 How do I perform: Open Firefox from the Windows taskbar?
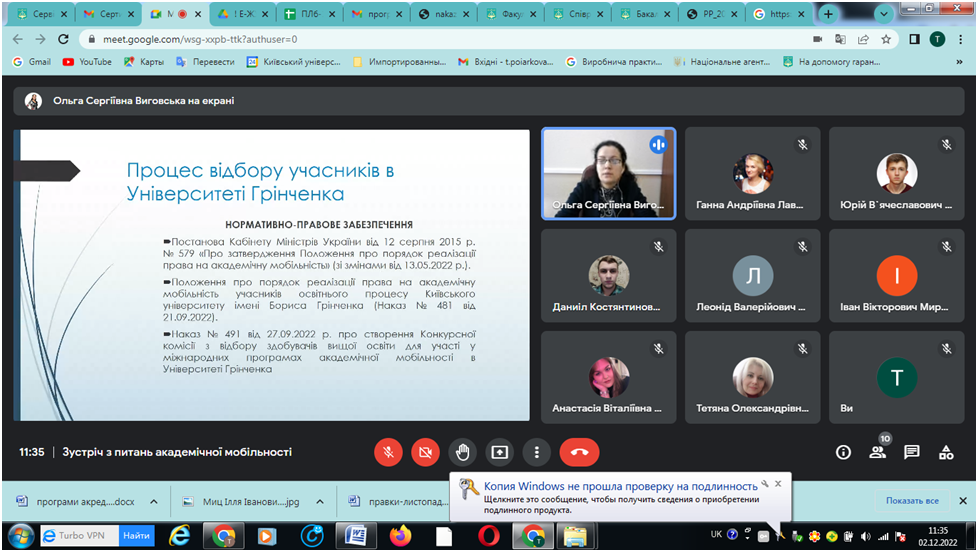[x=401, y=536]
